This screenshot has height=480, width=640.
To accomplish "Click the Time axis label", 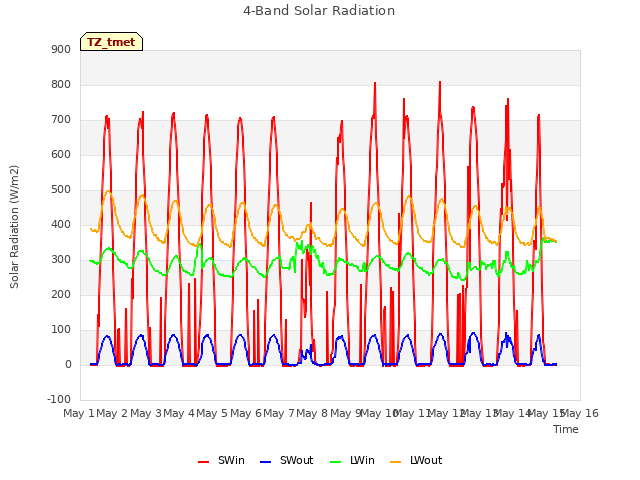I will [566, 429].
